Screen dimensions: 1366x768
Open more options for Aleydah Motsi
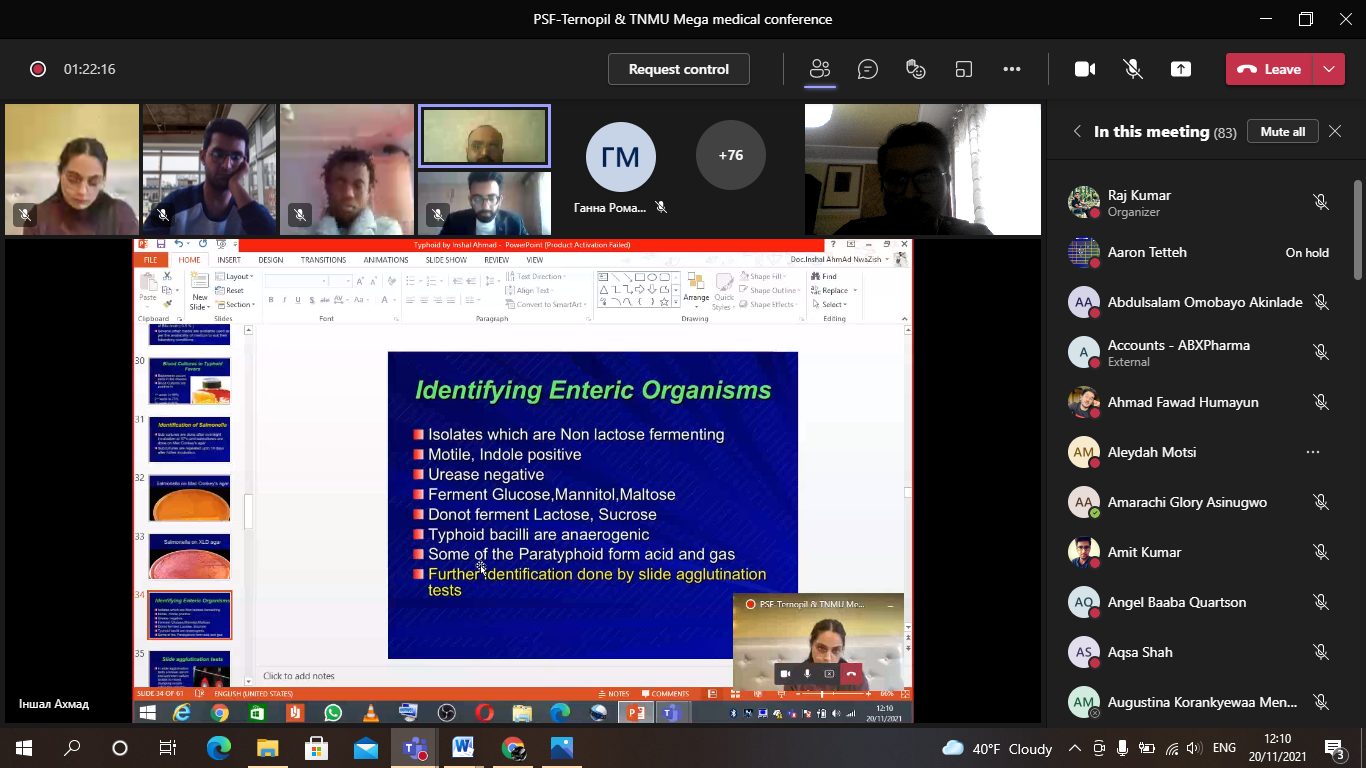[1312, 452]
